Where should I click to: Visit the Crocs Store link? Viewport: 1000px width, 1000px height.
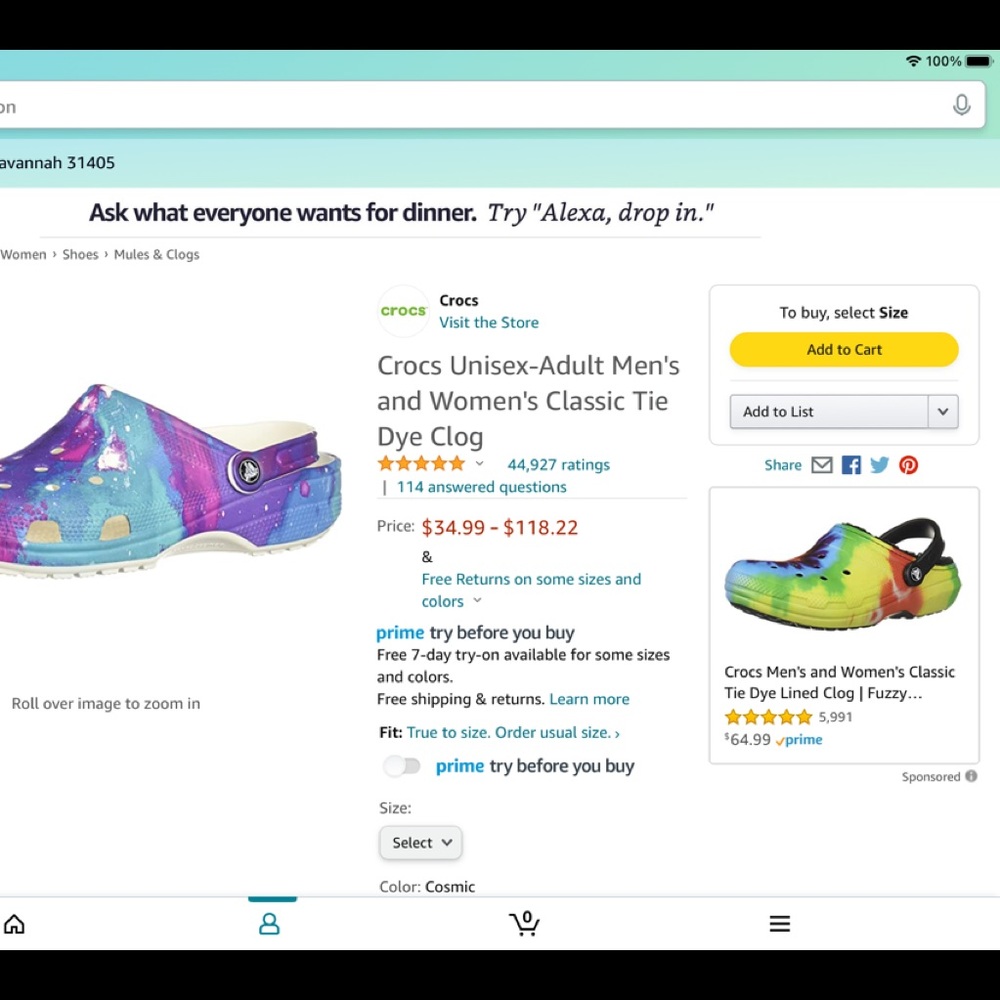(489, 322)
